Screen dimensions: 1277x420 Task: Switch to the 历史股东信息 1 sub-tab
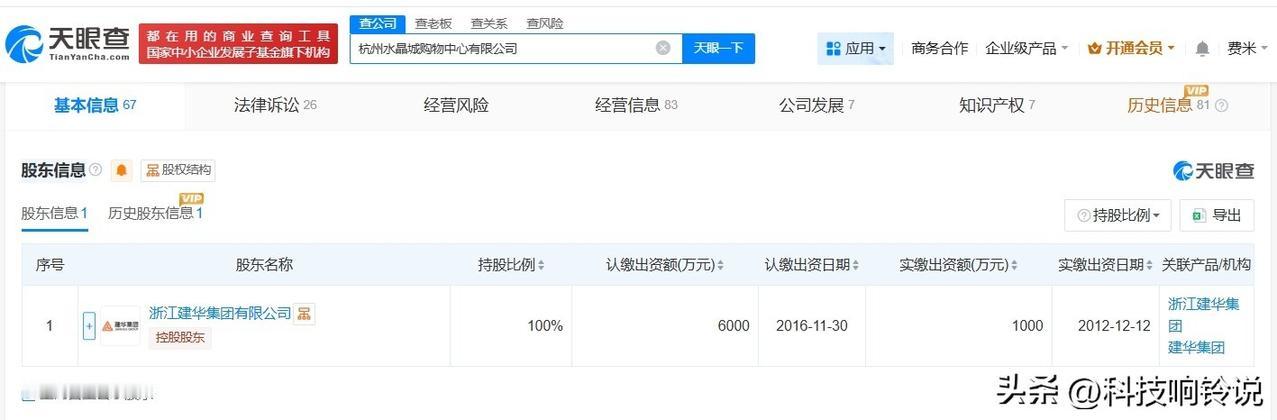[x=156, y=213]
